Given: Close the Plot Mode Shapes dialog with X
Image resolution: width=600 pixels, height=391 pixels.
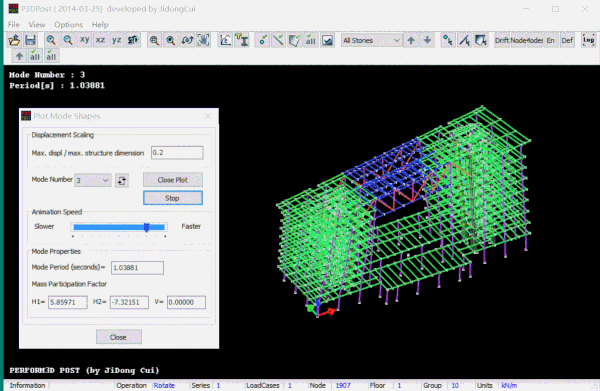Looking at the screenshot, I should [208, 116].
